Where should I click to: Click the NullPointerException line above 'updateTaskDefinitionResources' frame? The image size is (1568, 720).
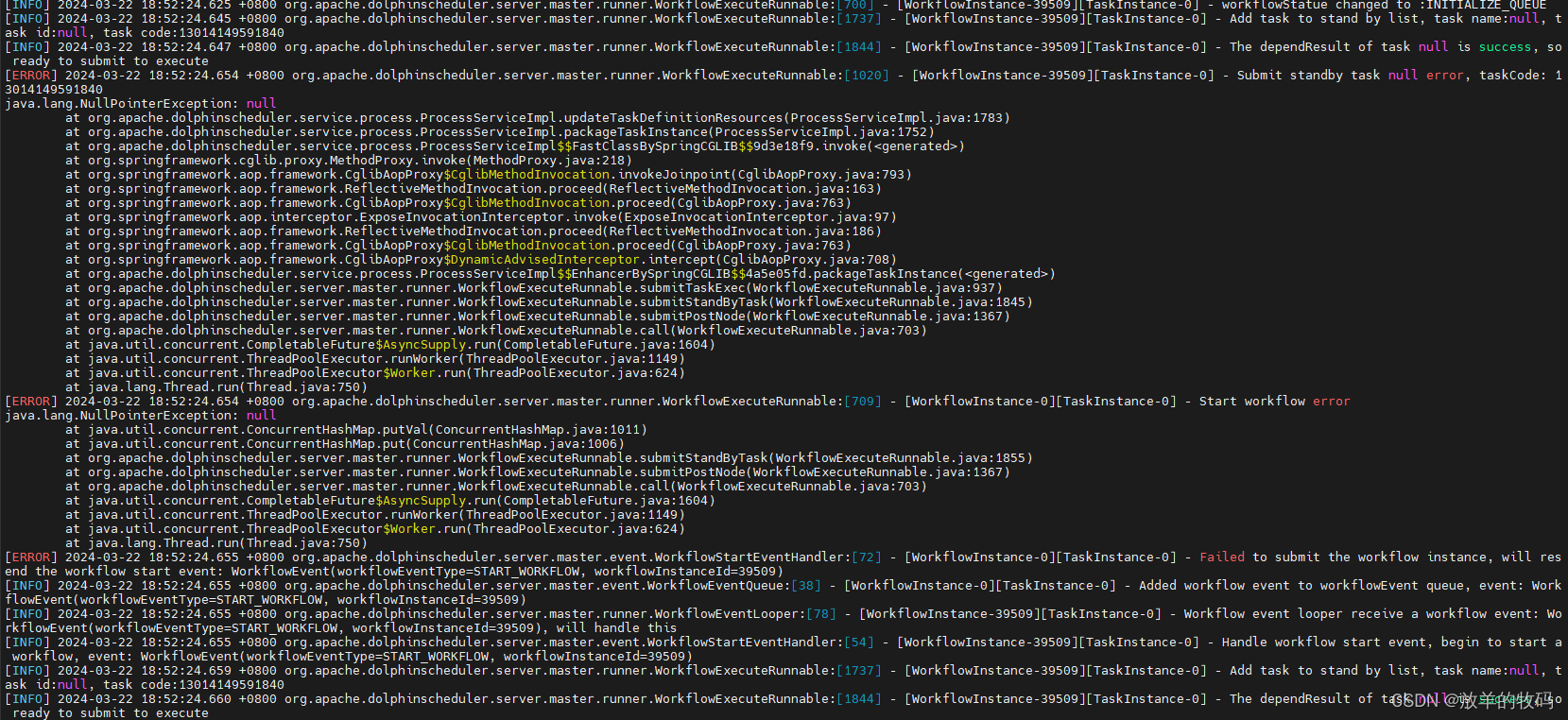[141, 103]
